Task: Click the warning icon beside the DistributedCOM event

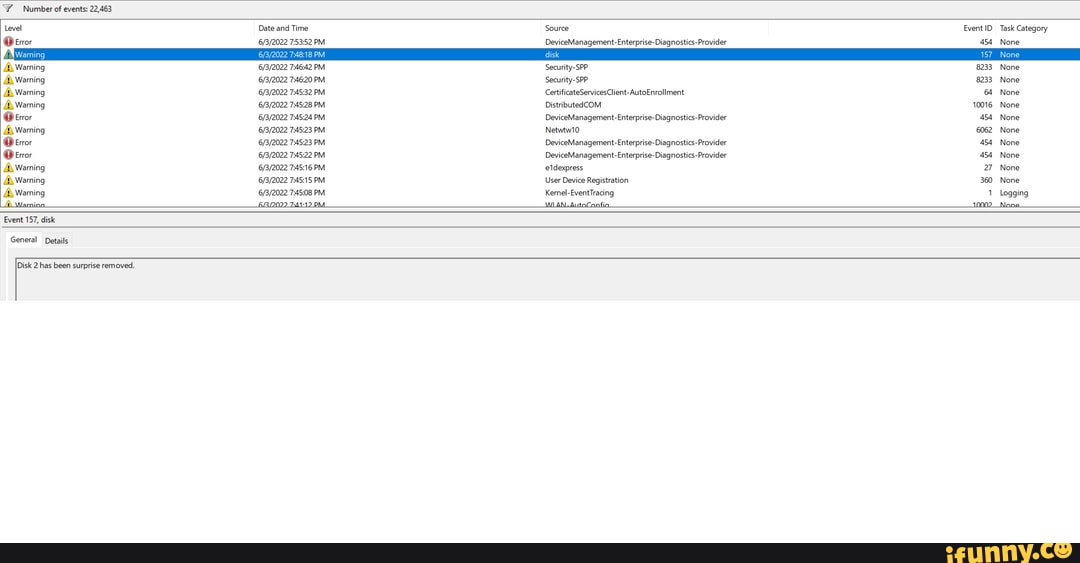Action: tap(9, 105)
